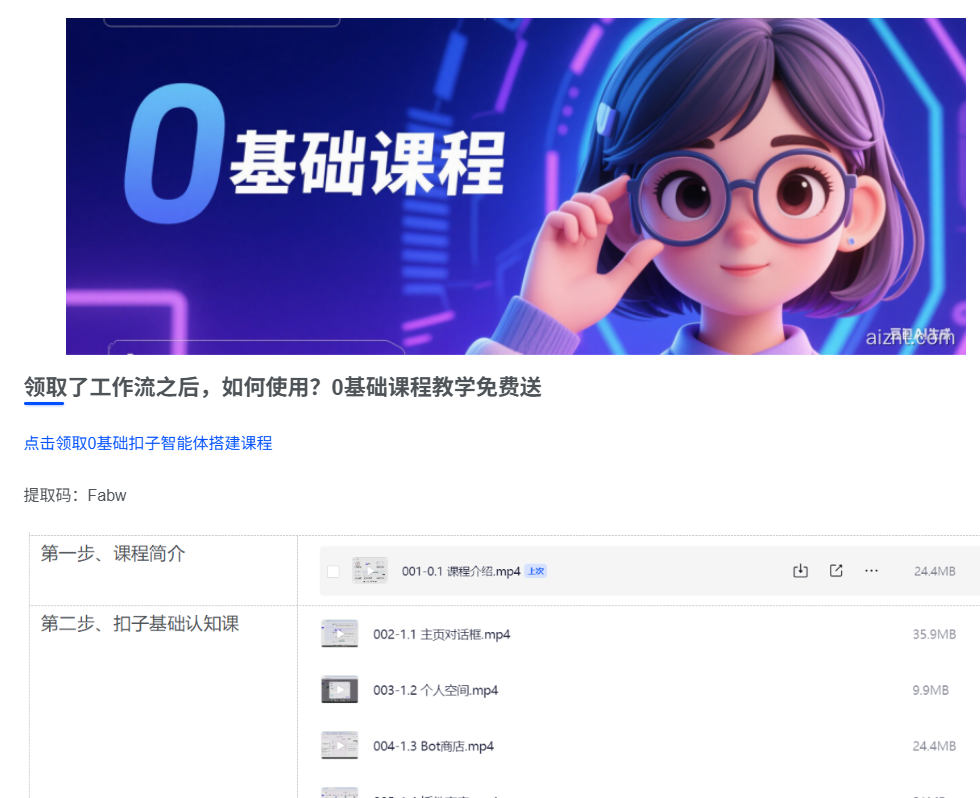Click the 003-1.2 个人空间.mp4 thumbnail
Image resolution: width=980 pixels, height=798 pixels.
click(339, 690)
